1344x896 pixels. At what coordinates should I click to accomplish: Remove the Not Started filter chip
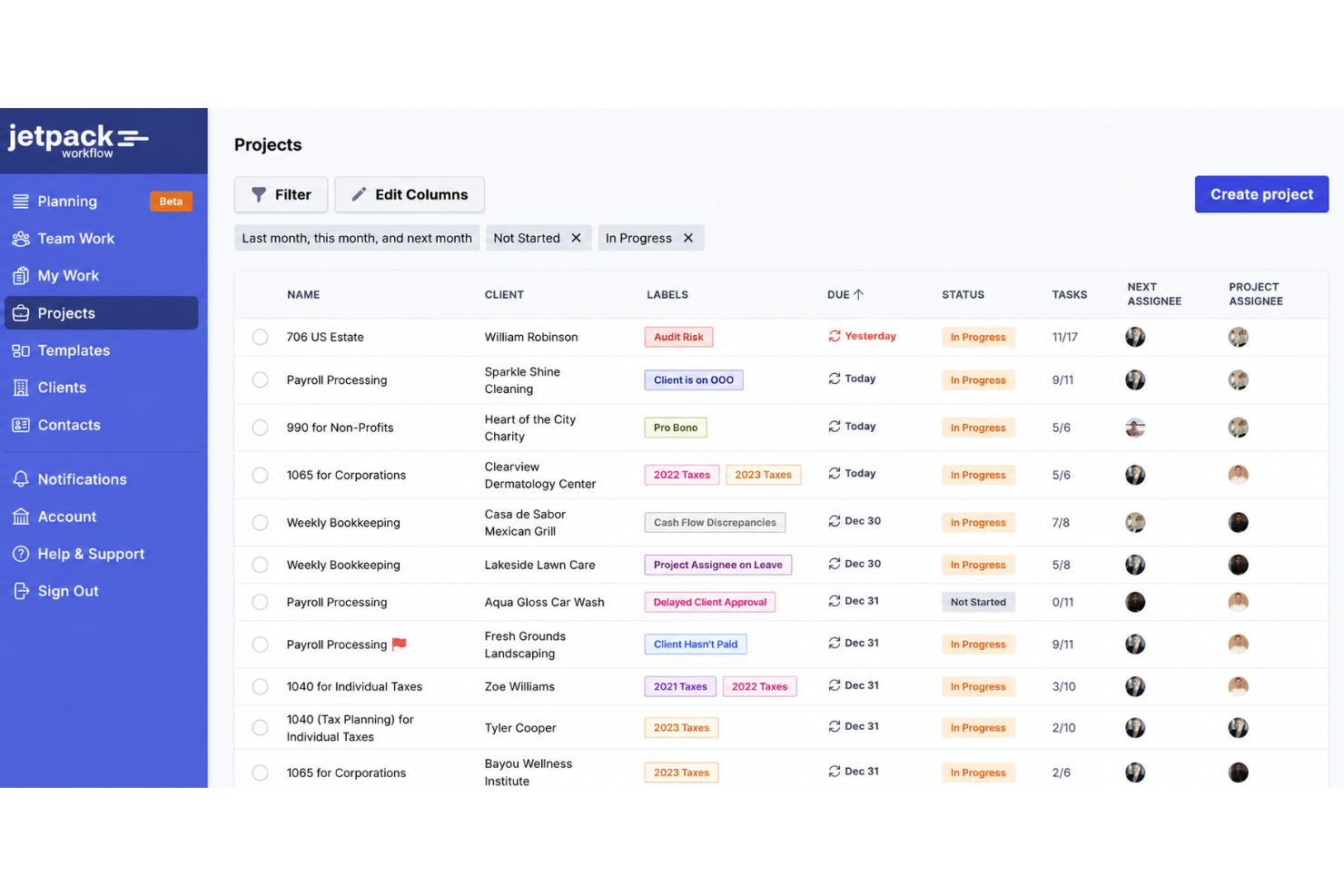pyautogui.click(x=576, y=238)
